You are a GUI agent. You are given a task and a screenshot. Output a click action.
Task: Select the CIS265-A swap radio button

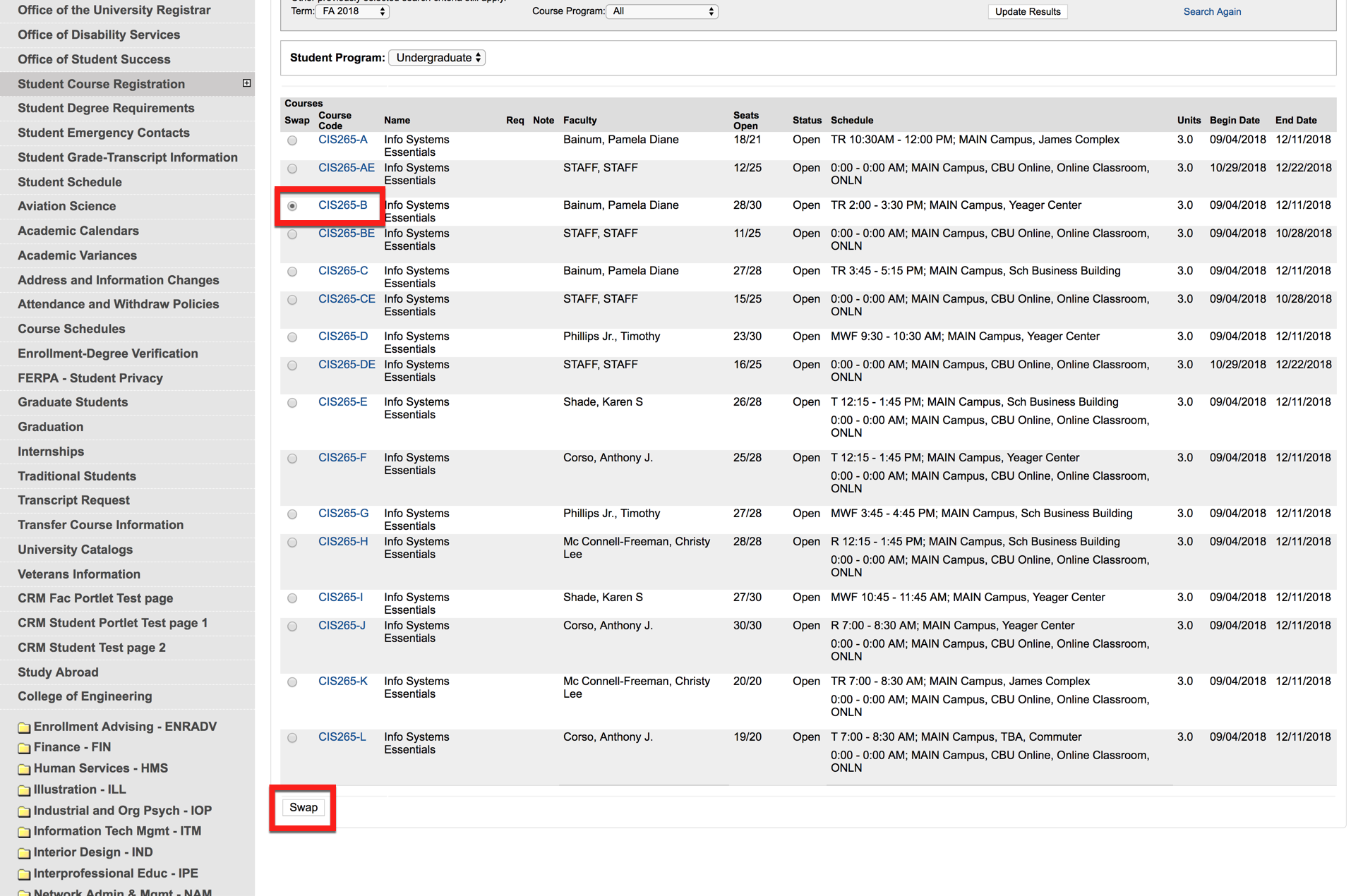coord(292,140)
